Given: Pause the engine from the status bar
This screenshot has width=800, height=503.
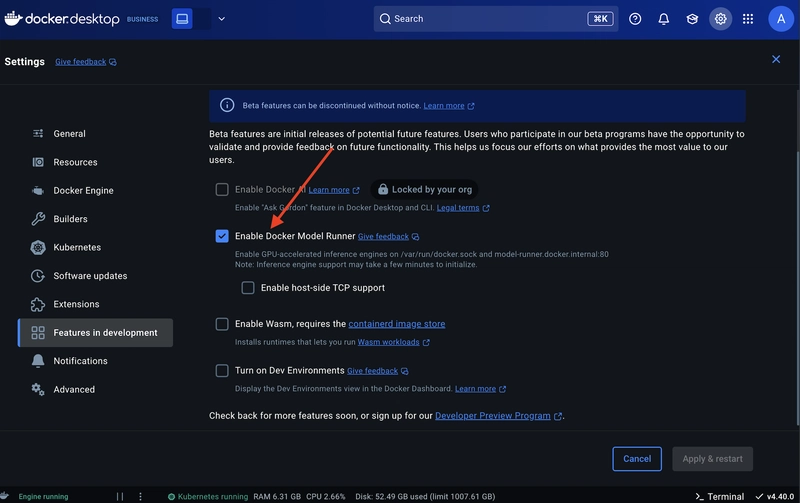Looking at the screenshot, I should point(120,496).
